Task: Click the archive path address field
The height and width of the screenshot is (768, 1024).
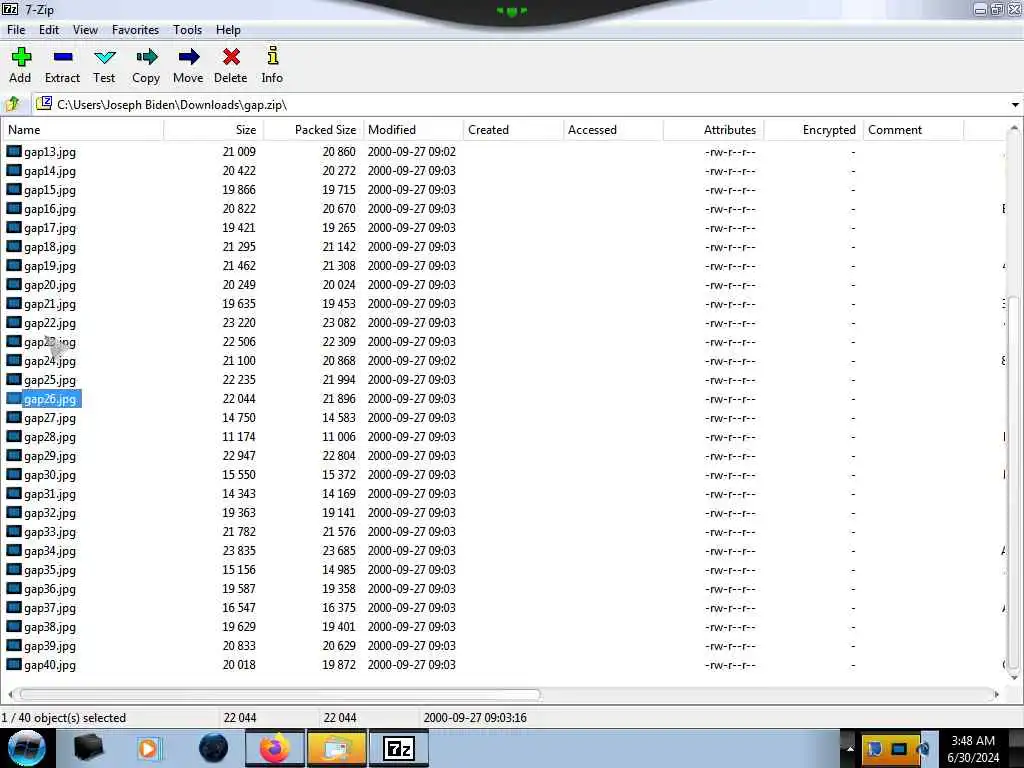Action: pos(520,104)
